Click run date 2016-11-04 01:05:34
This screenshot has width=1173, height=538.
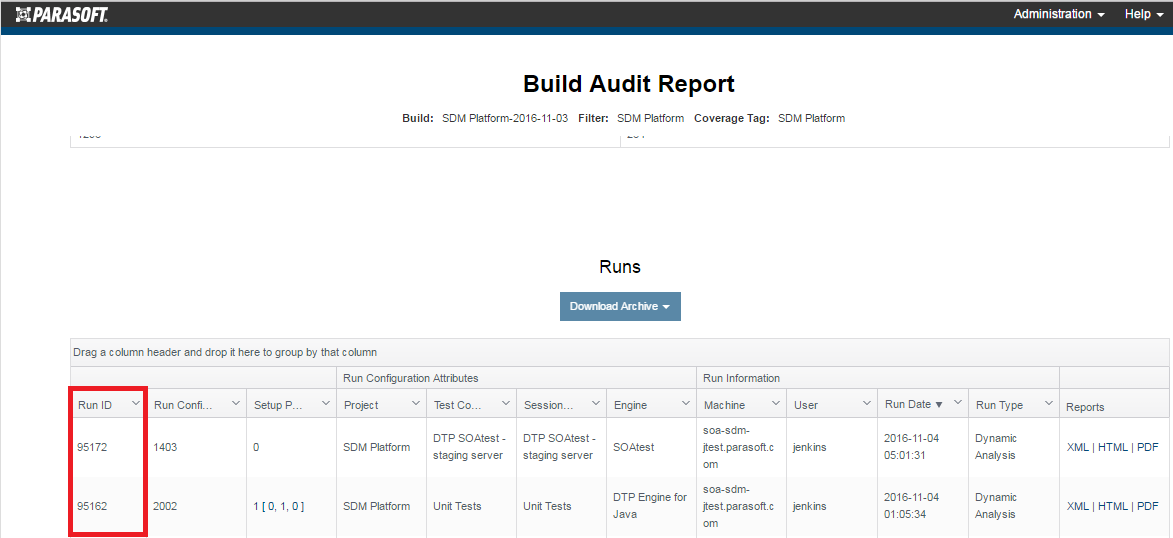click(911, 506)
